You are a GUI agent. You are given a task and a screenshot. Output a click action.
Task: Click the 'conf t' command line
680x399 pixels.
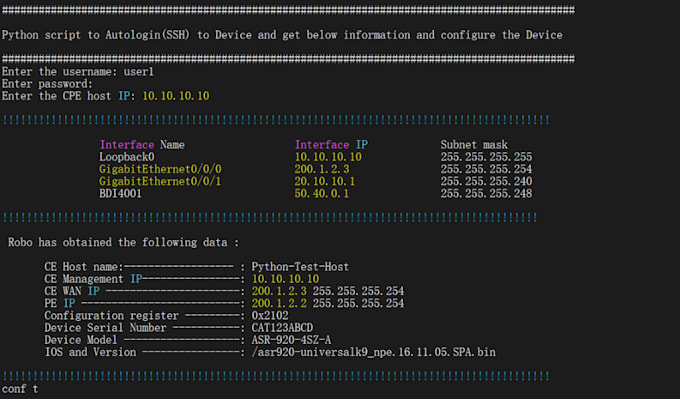20,389
